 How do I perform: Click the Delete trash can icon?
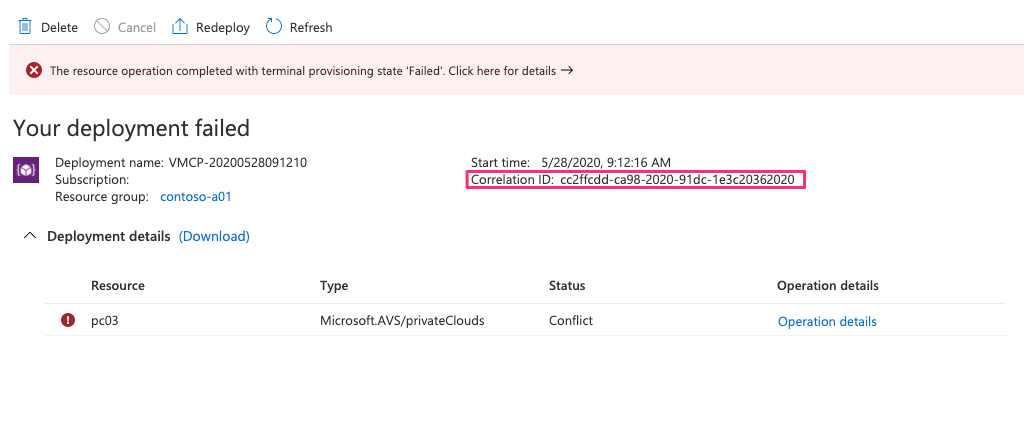pyautogui.click(x=25, y=27)
